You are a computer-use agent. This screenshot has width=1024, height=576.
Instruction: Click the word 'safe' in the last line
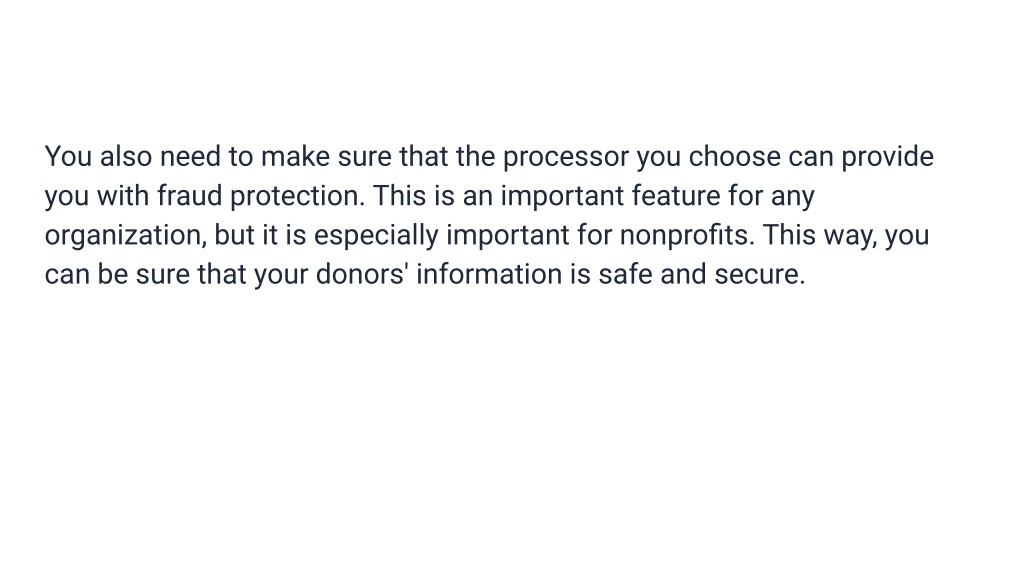pyautogui.click(x=625, y=274)
